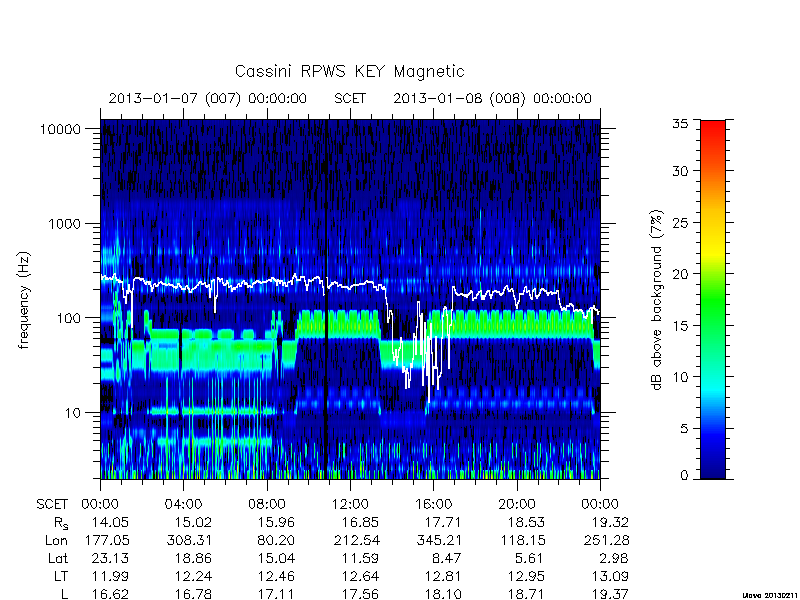Viewport: 800px width, 600px height.
Task: Click the L value 17.11
Action: tap(276, 594)
